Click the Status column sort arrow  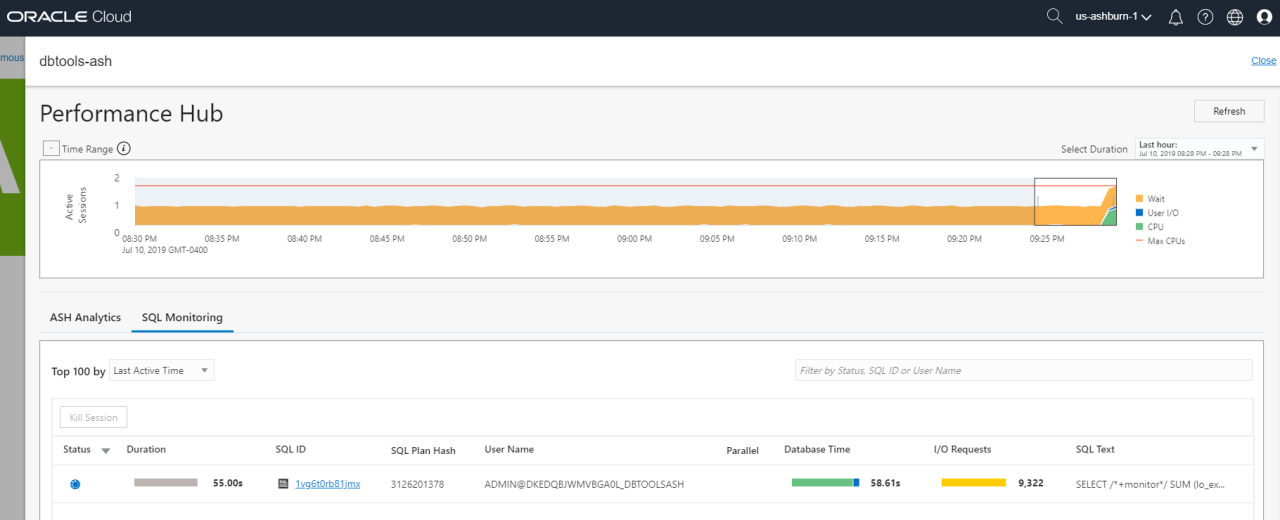[105, 451]
